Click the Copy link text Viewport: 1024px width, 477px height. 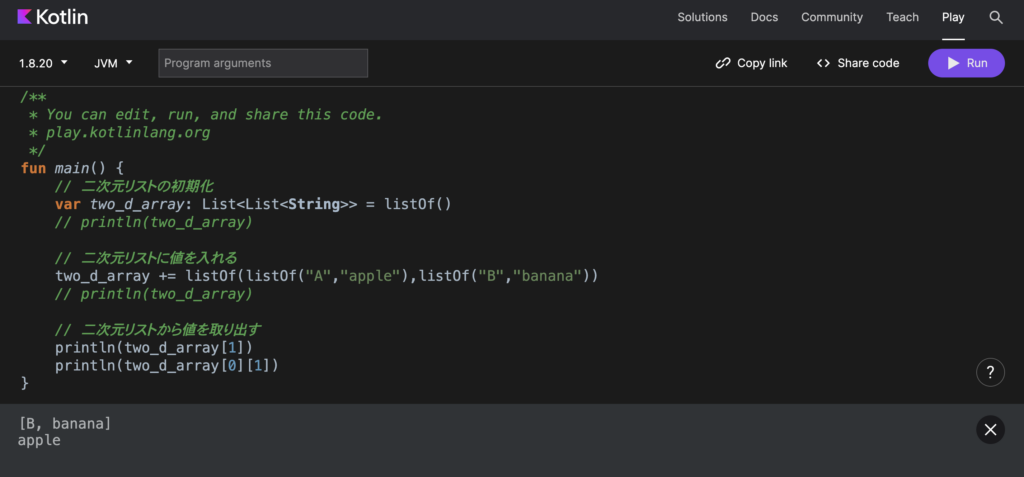[x=762, y=63]
